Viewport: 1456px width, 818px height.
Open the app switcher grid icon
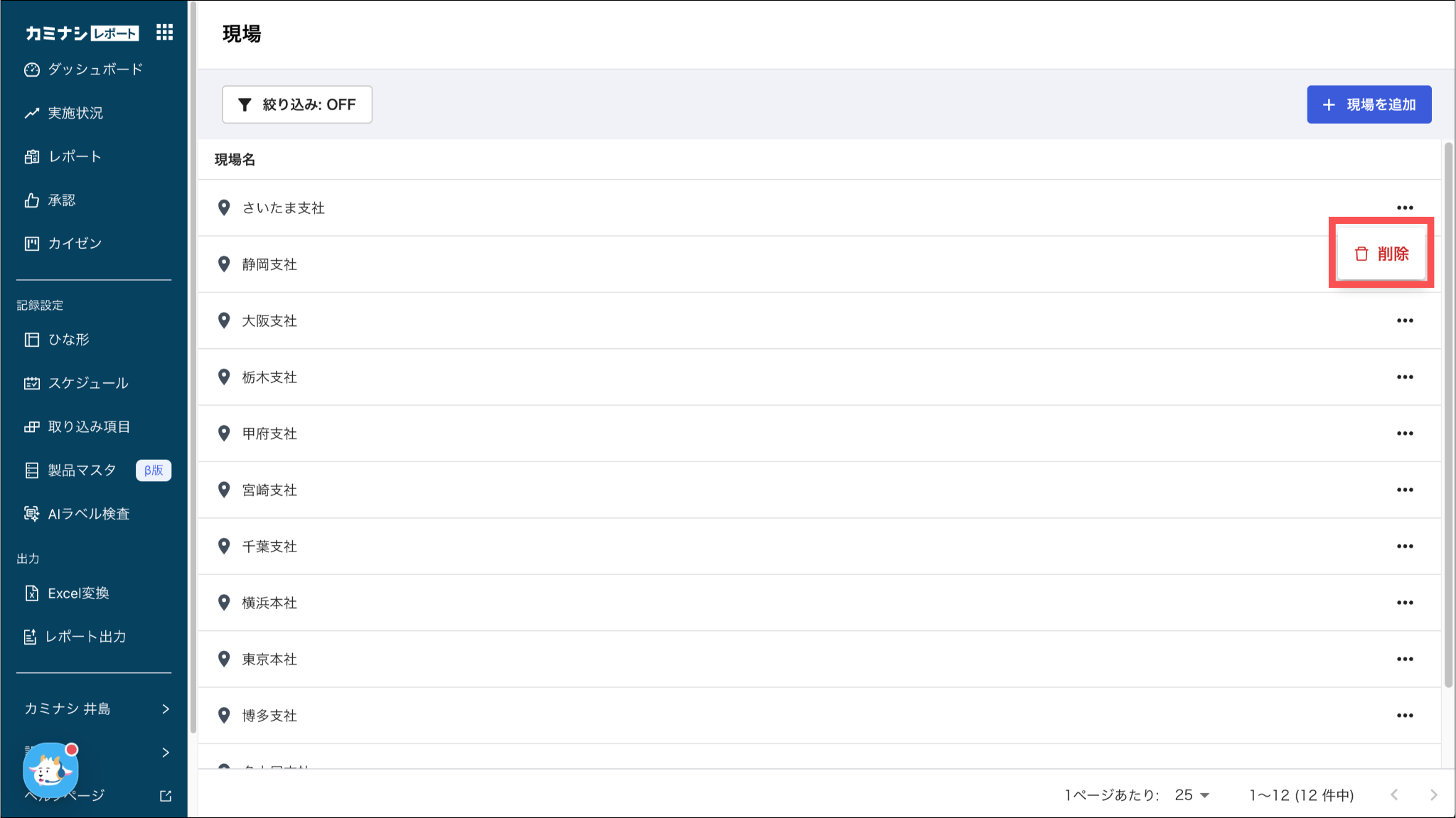click(164, 32)
